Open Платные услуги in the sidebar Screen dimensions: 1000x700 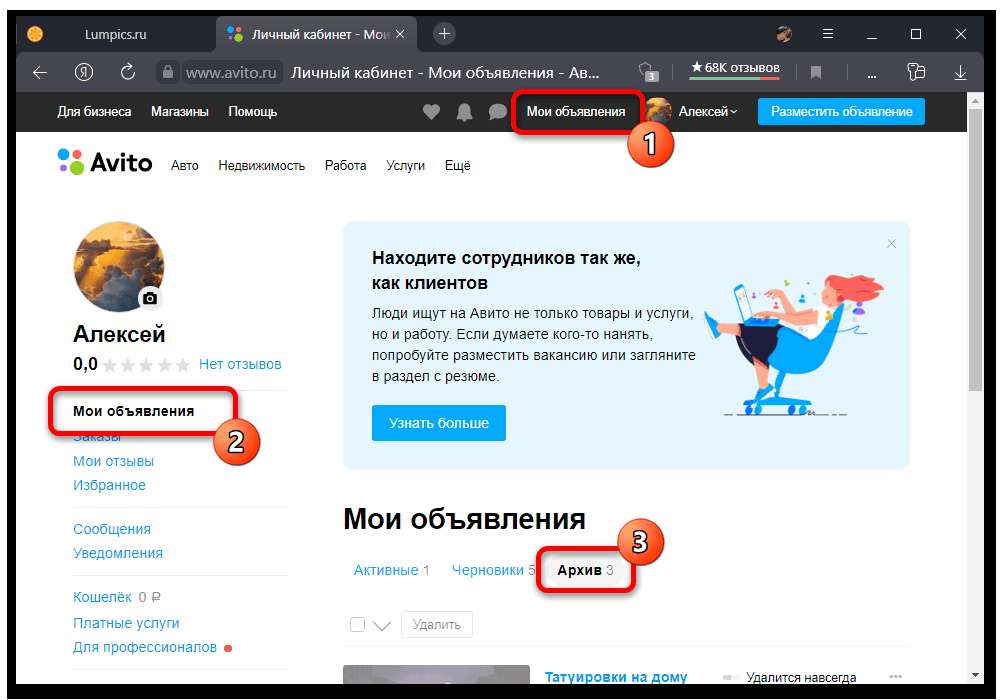click(126, 623)
